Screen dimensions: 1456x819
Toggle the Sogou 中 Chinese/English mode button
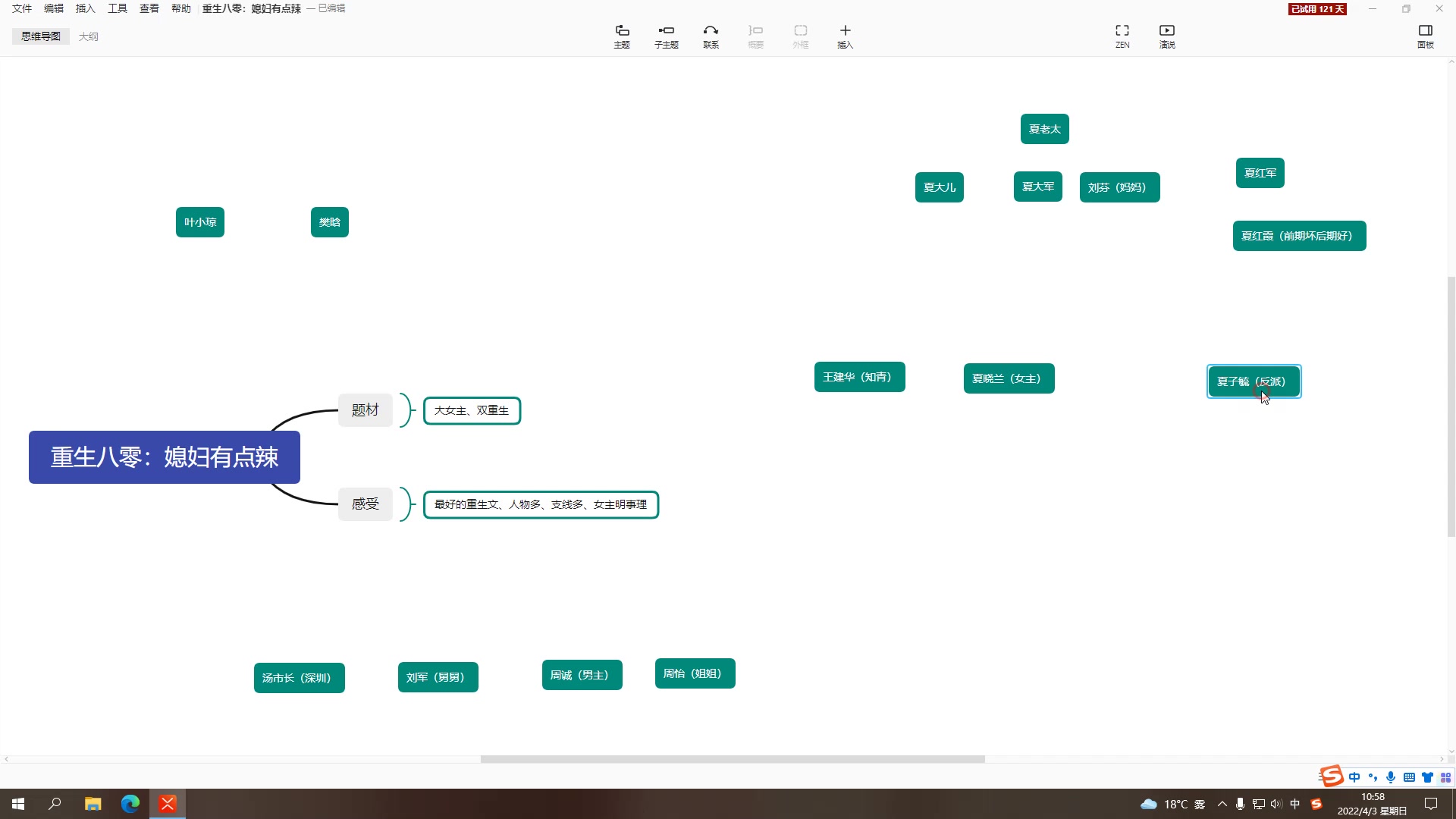pos(1354,777)
